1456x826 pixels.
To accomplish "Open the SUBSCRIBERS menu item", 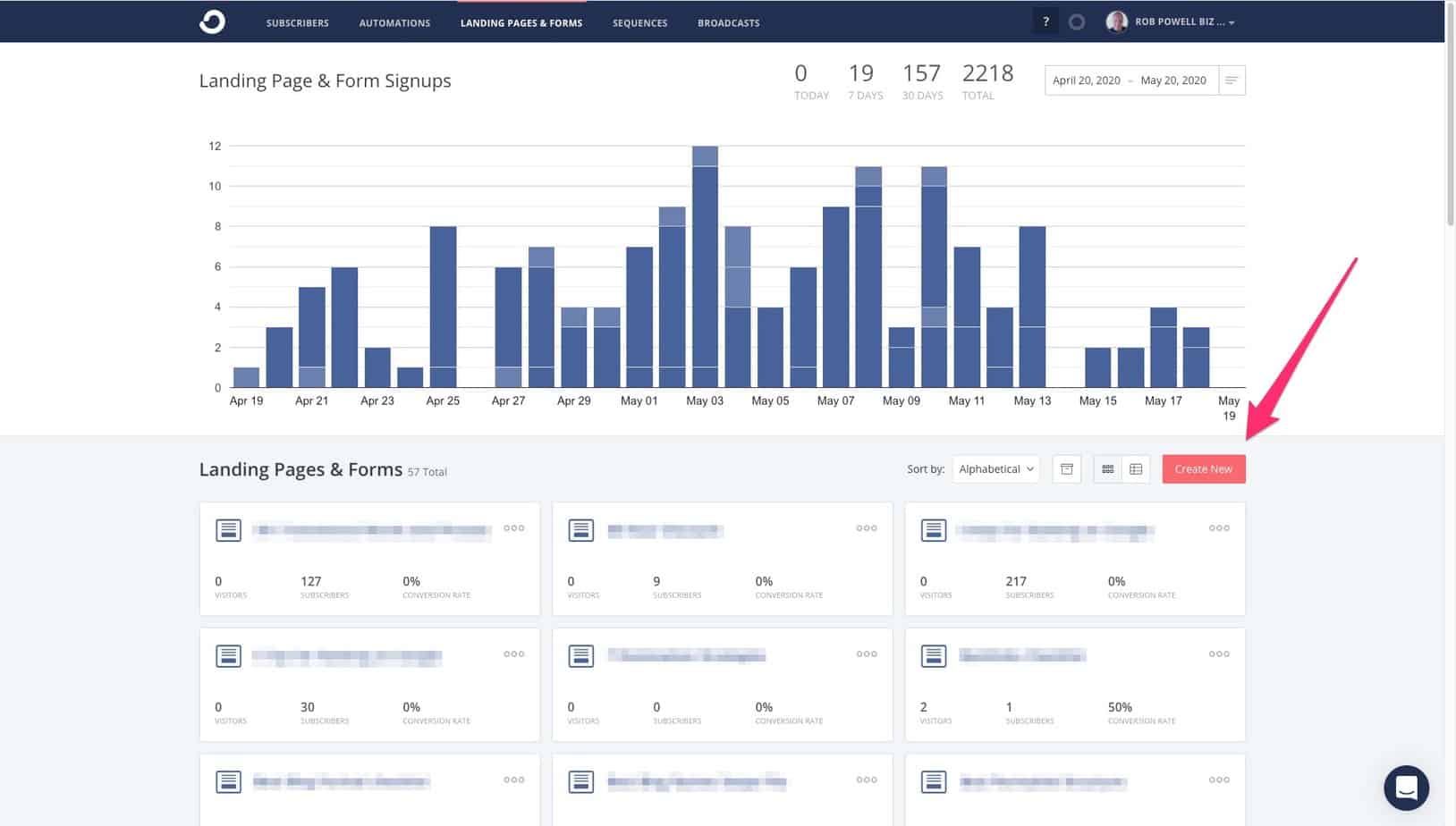I will (x=298, y=23).
